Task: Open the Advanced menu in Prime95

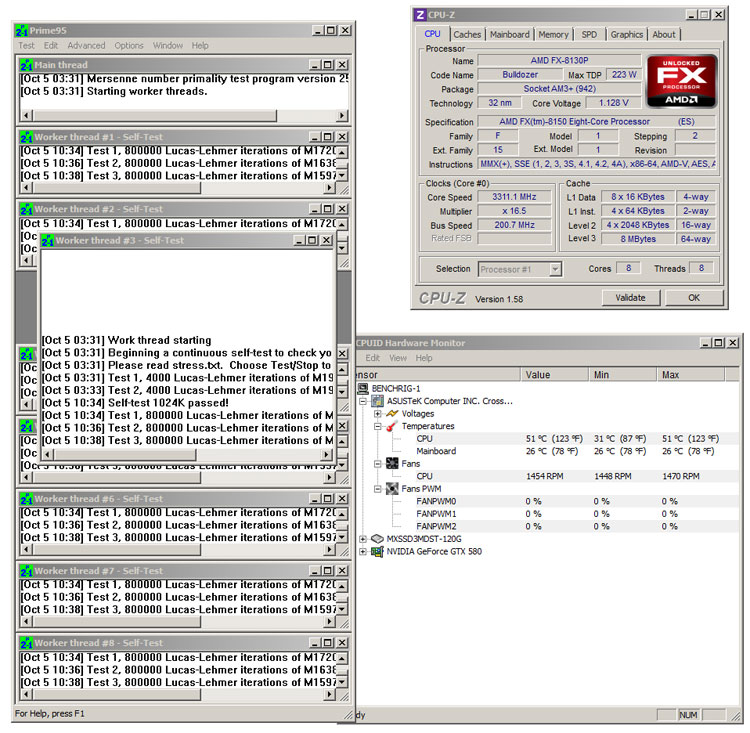Action: pyautogui.click(x=86, y=45)
